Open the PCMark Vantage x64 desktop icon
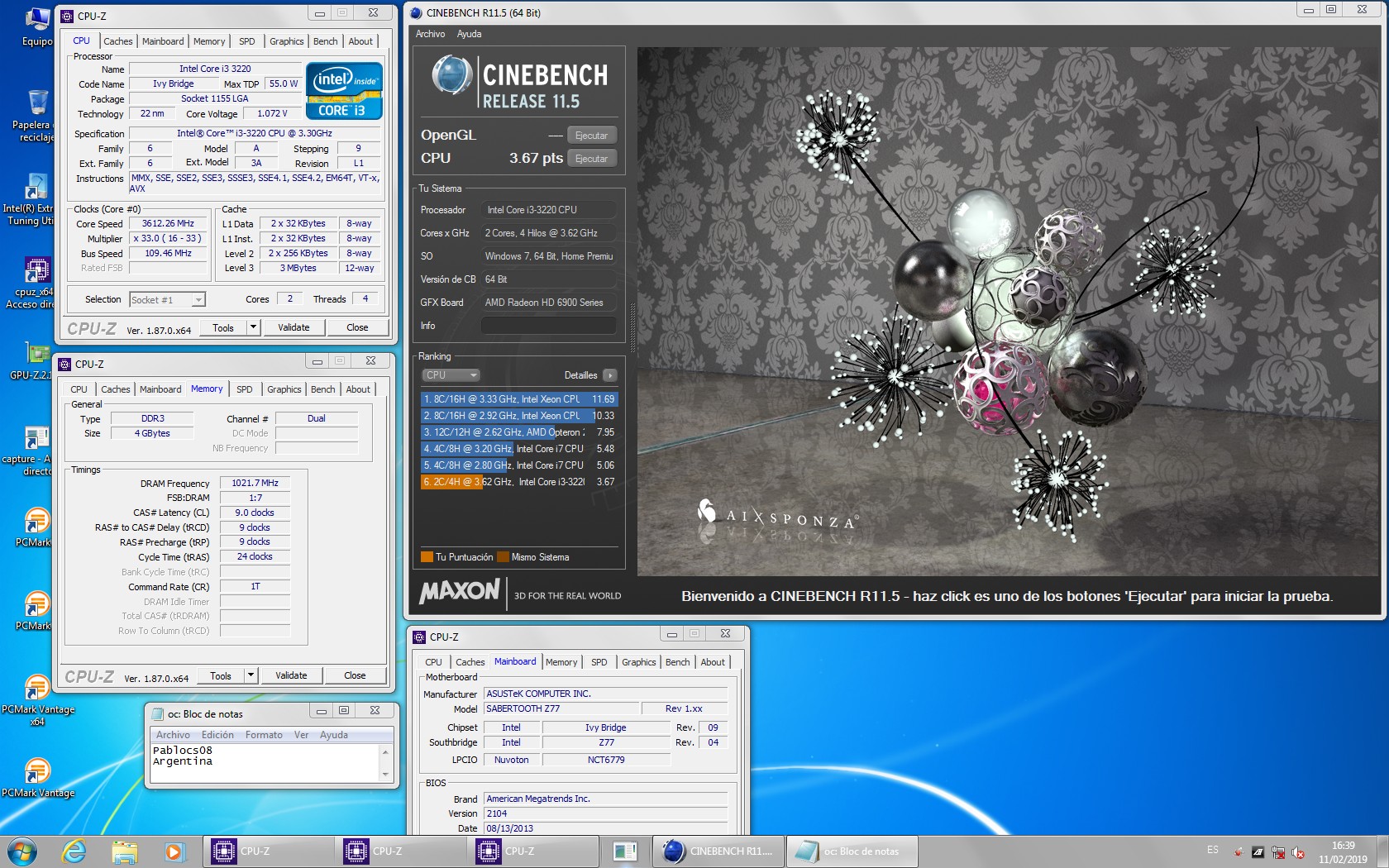Image resolution: width=1389 pixels, height=868 pixels. click(37, 700)
